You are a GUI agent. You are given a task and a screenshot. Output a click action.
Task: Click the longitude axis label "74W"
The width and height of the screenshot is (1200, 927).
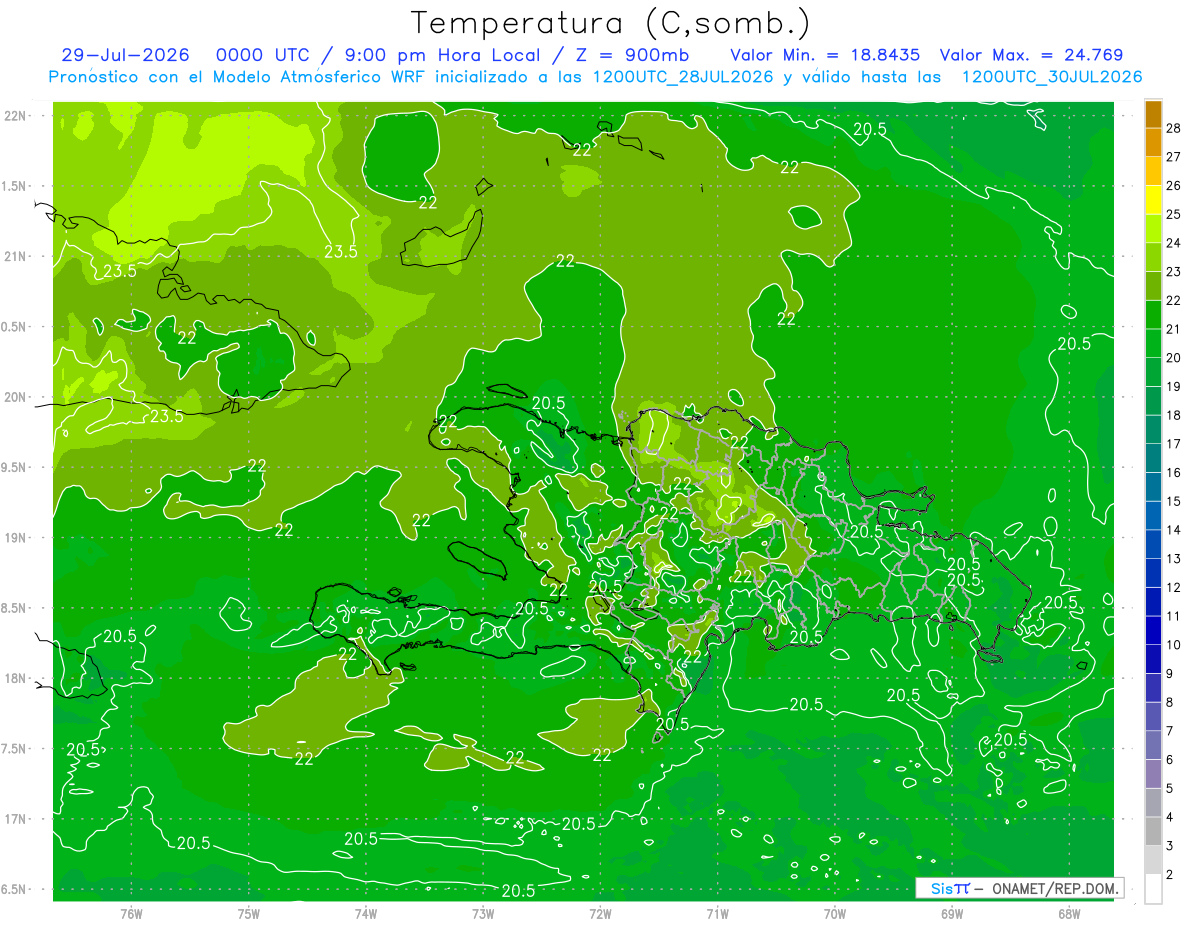tap(366, 914)
